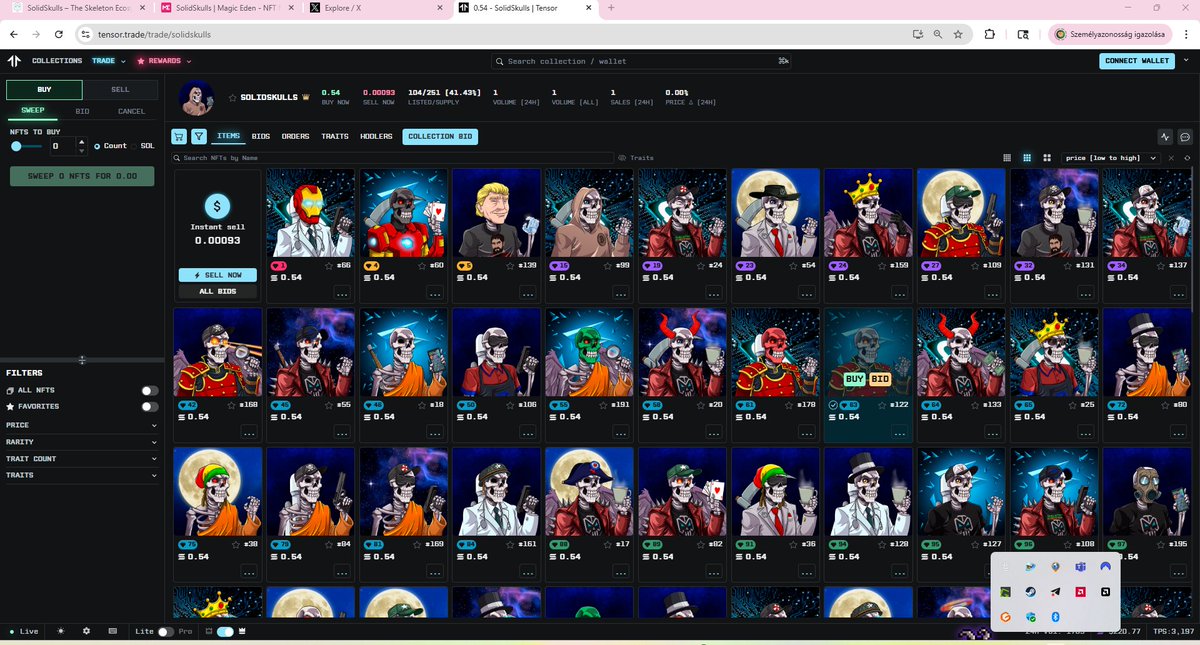
Task: Toggle the ALL NFTS switch
Action: pos(150,390)
